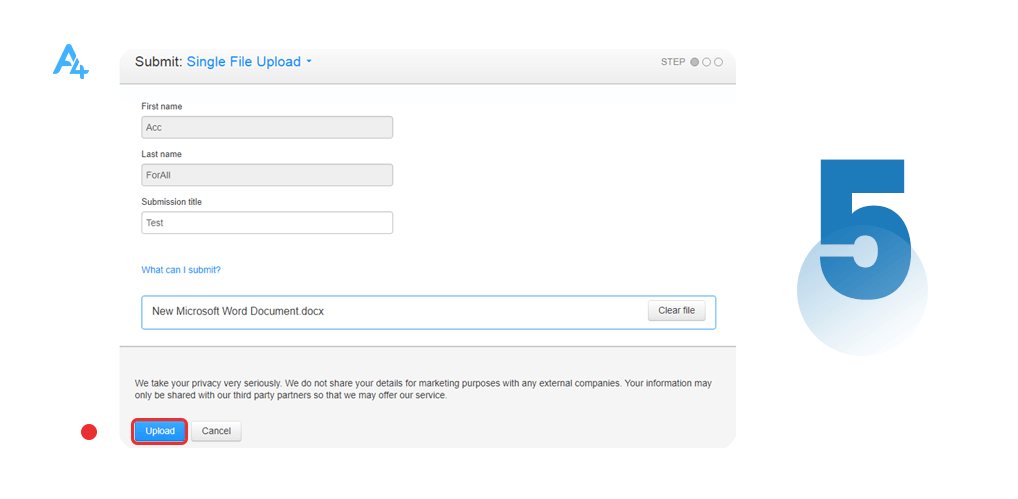Screen dimensions: 1018x499
Task: Open the Single File Upload dropdown
Action: (249, 62)
